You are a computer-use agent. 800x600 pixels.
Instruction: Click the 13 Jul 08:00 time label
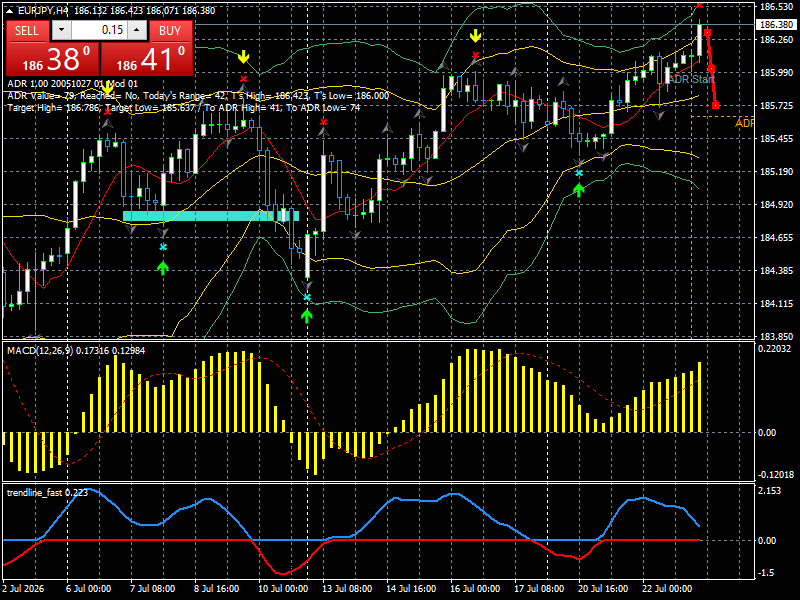click(347, 588)
